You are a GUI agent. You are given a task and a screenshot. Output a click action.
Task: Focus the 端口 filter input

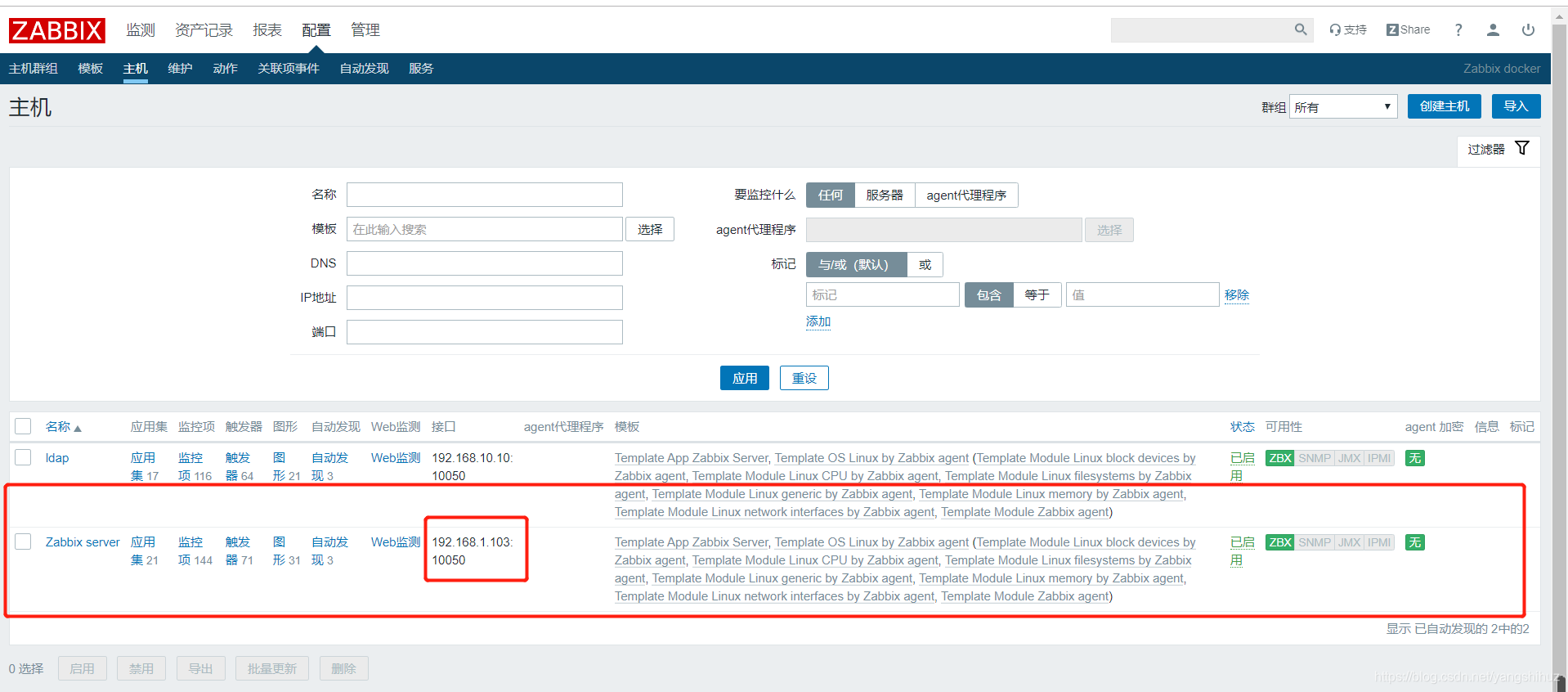pos(485,332)
